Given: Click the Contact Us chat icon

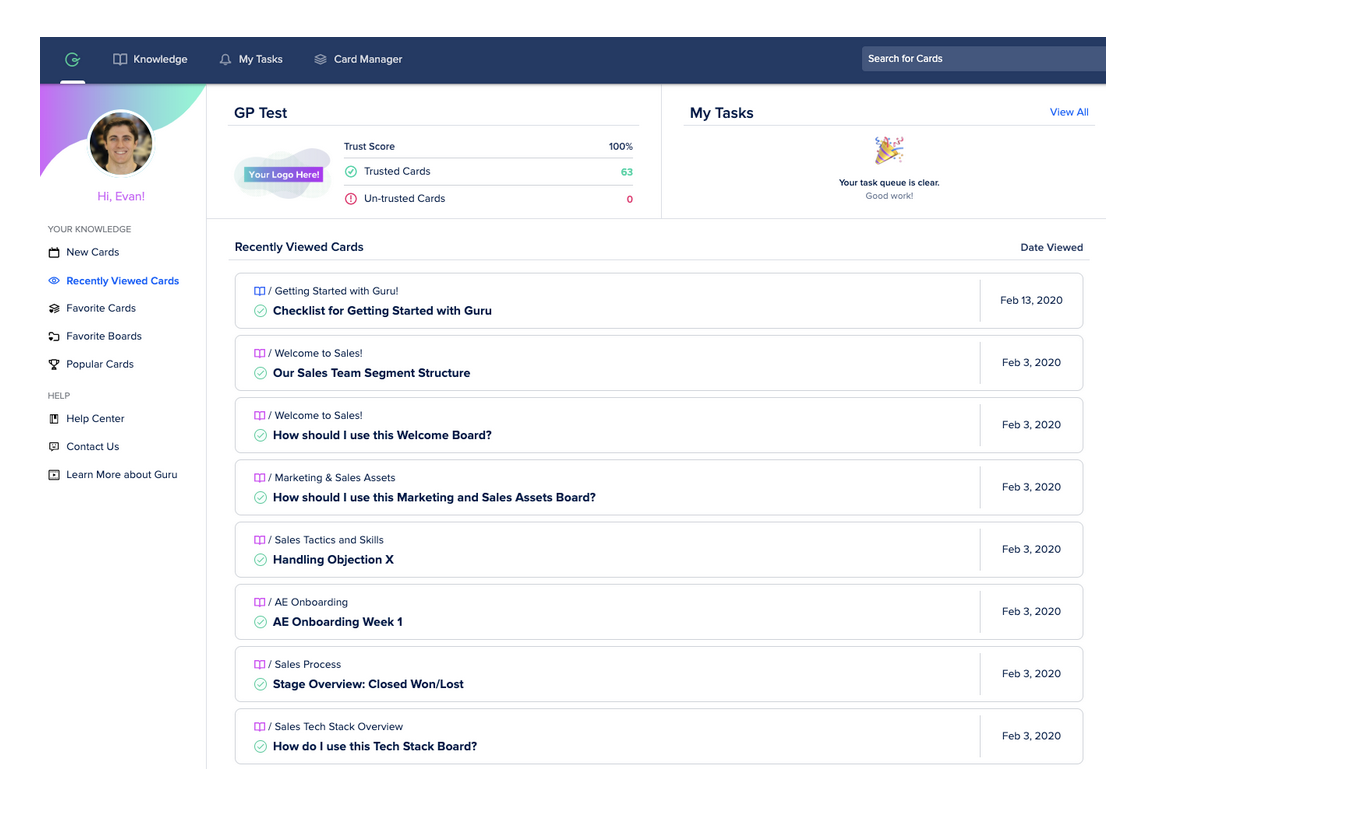Looking at the screenshot, I should coord(54,447).
